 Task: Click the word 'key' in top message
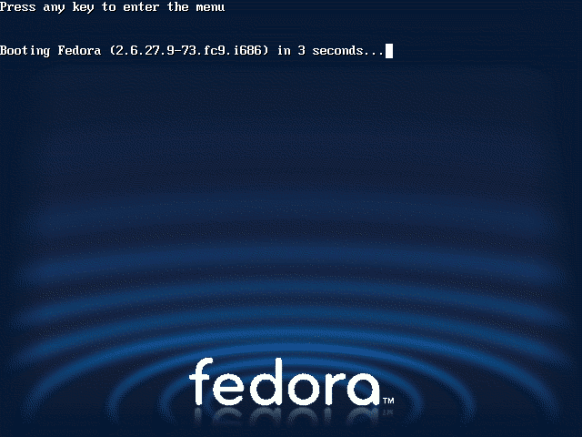point(83,7)
